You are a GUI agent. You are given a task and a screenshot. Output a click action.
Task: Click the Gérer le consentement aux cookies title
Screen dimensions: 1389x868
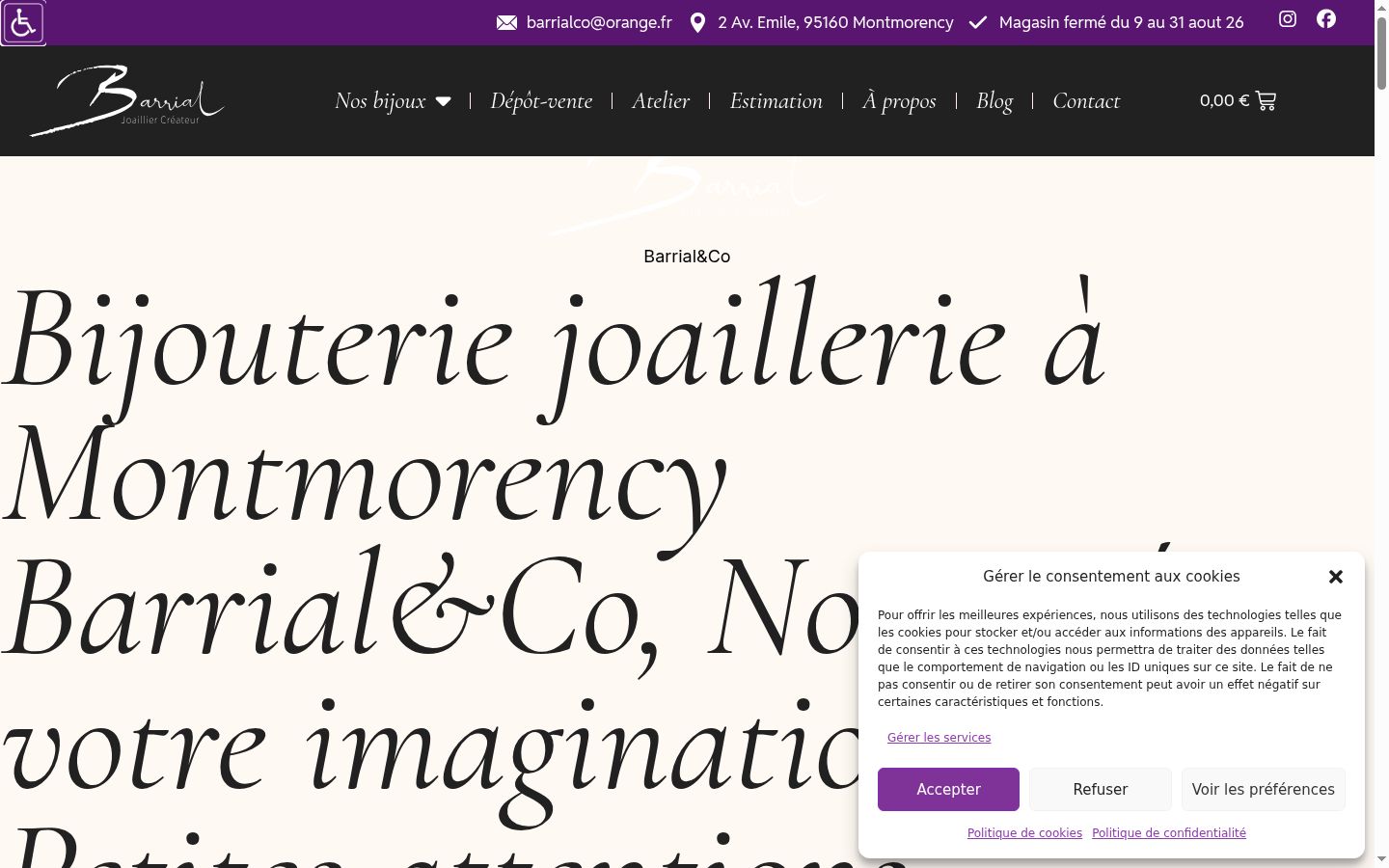[1111, 577]
